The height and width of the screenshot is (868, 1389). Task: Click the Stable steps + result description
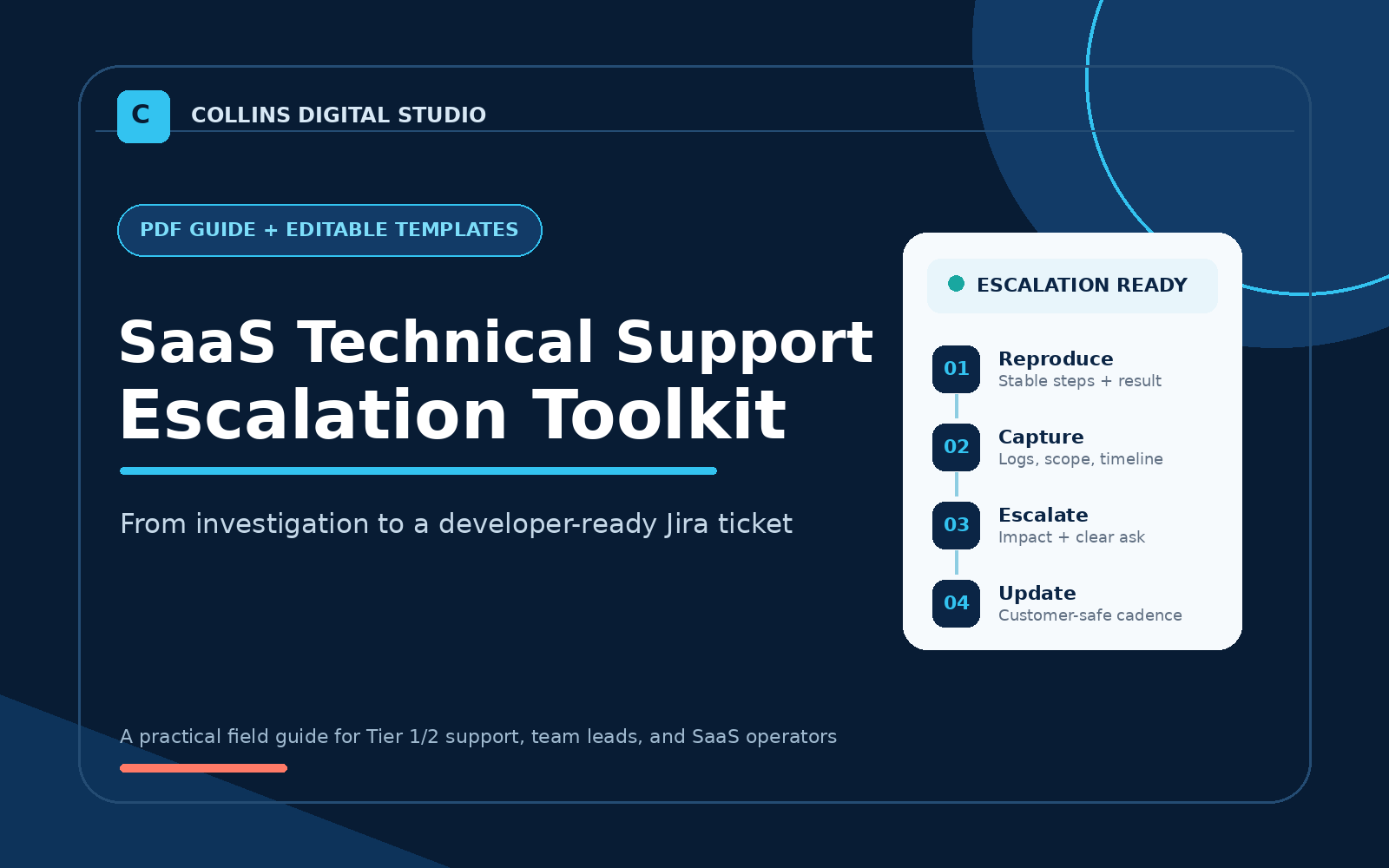click(1080, 381)
